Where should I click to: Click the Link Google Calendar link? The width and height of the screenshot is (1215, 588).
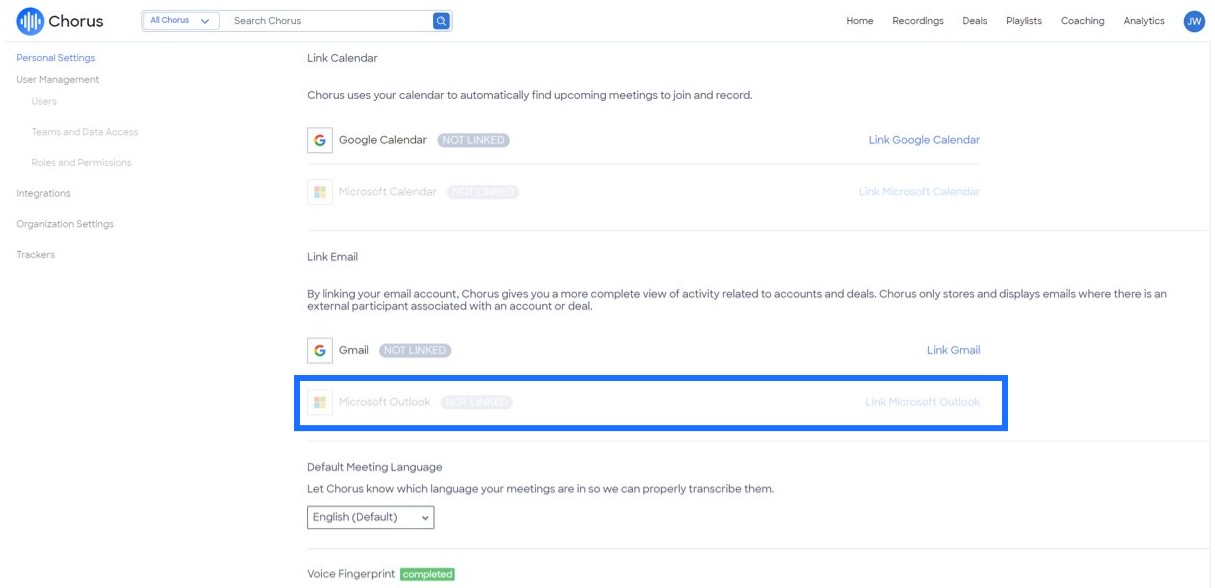924,139
